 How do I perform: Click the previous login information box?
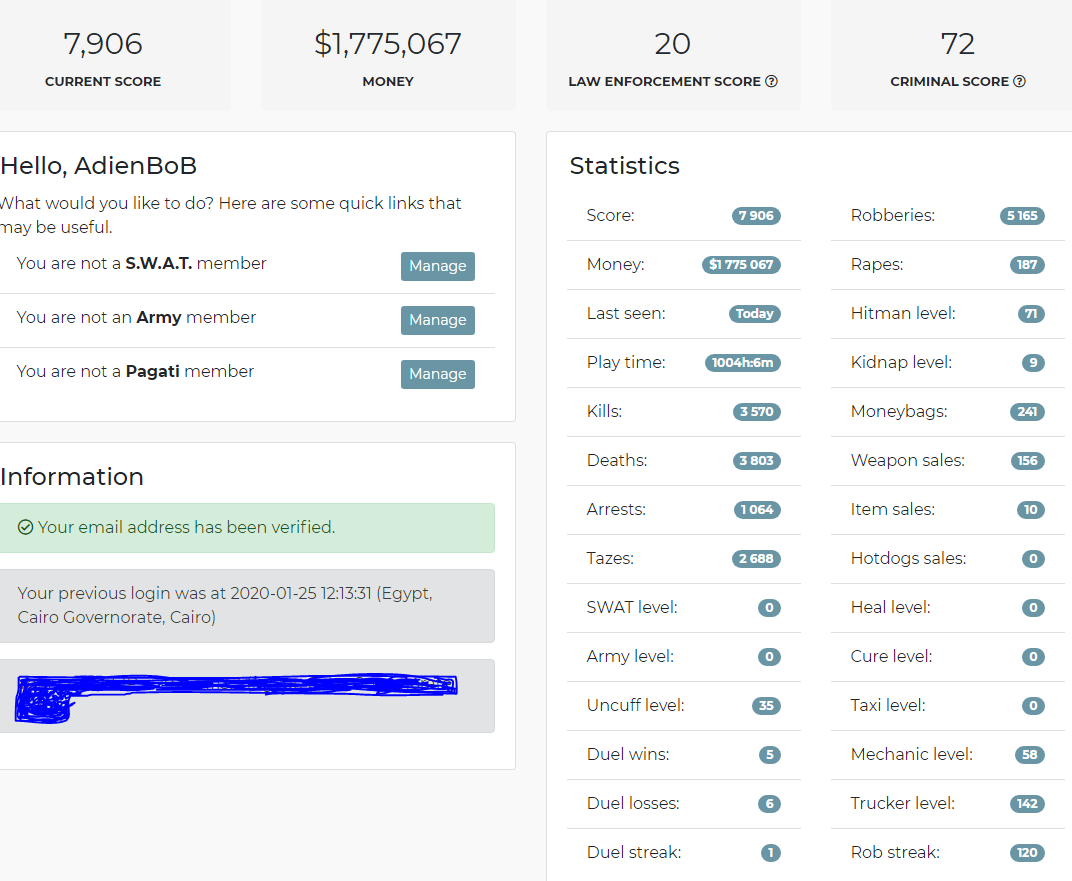(x=247, y=606)
